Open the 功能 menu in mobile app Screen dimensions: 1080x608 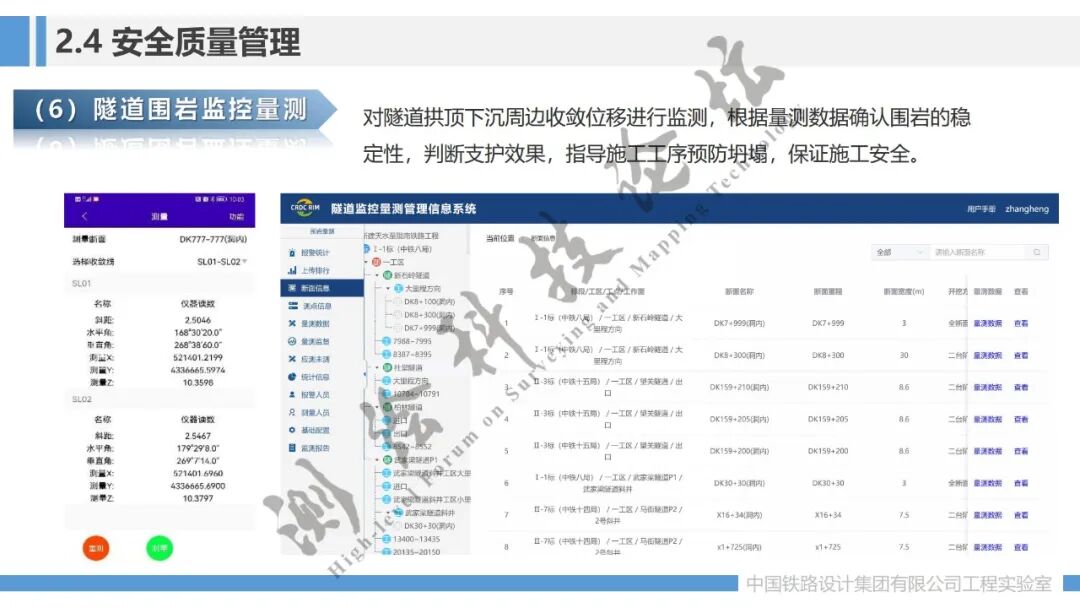238,216
